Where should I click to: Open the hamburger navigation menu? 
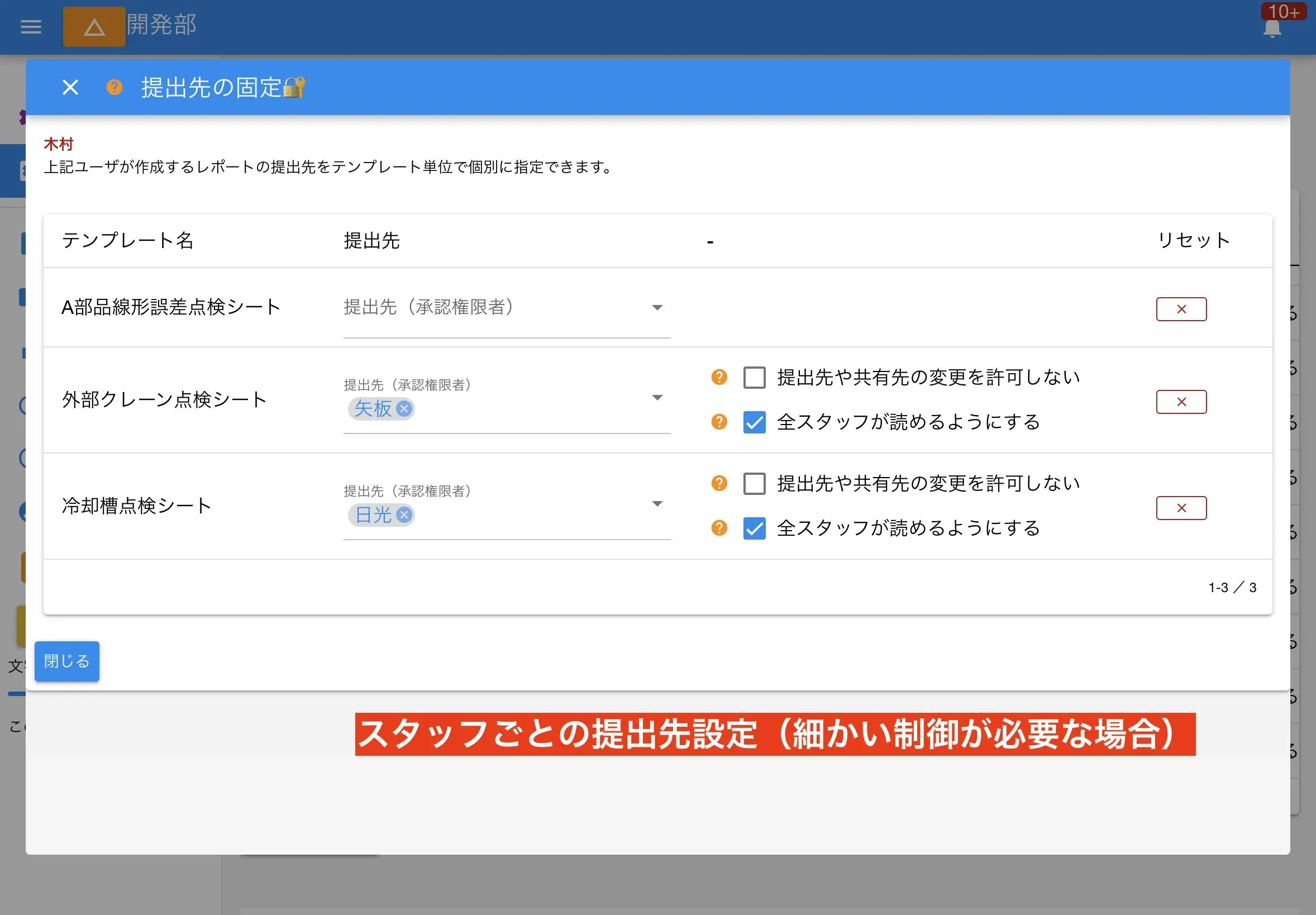[30, 26]
